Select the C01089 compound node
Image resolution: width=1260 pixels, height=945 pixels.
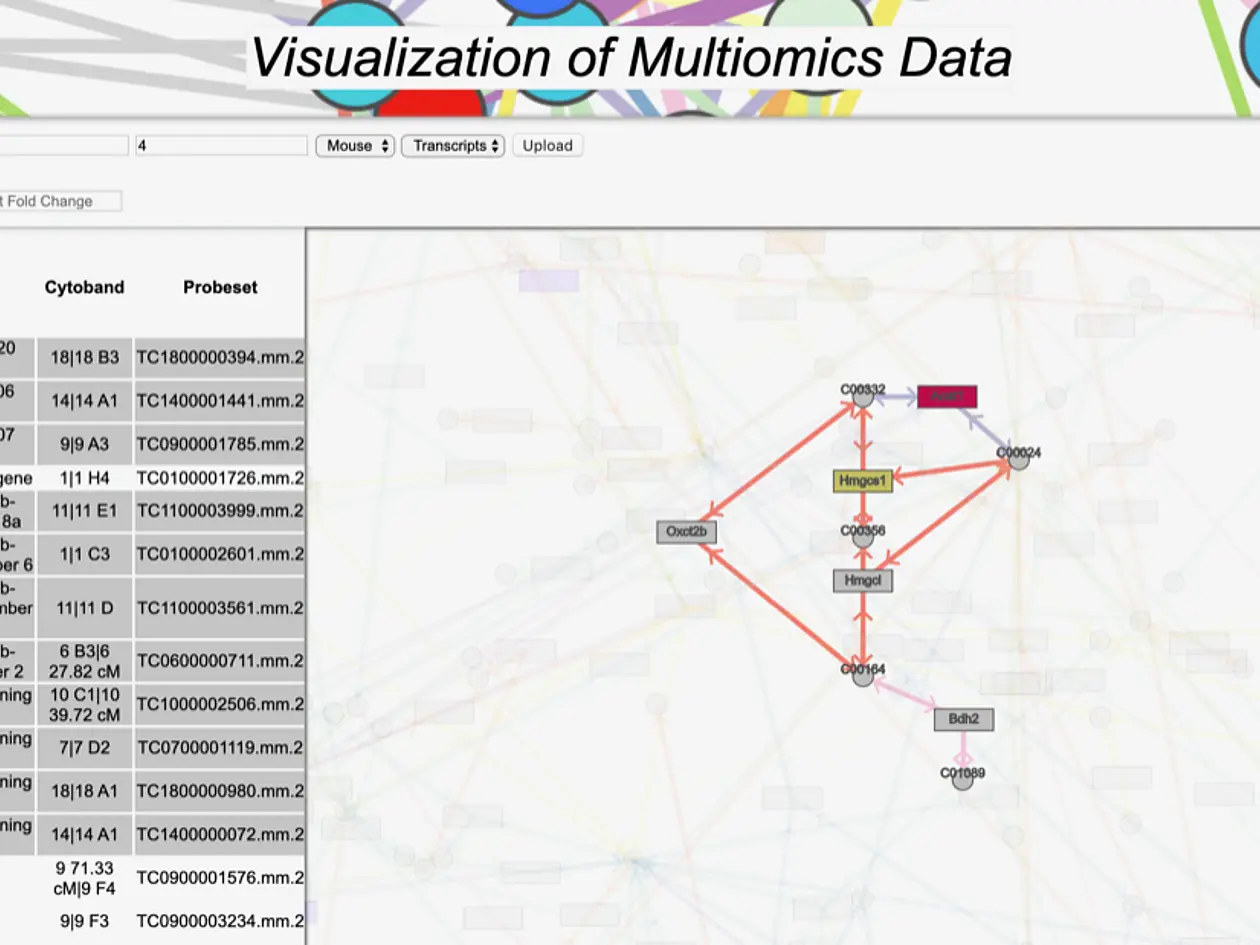click(962, 779)
